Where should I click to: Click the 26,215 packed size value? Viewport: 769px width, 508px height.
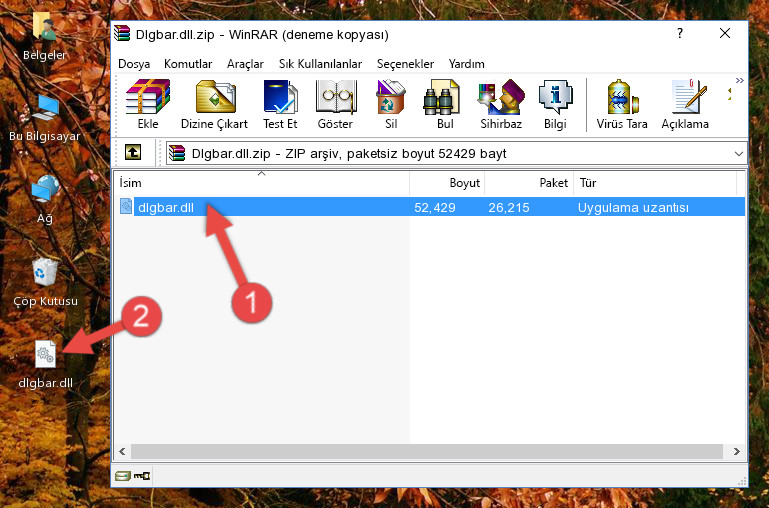[x=509, y=207]
